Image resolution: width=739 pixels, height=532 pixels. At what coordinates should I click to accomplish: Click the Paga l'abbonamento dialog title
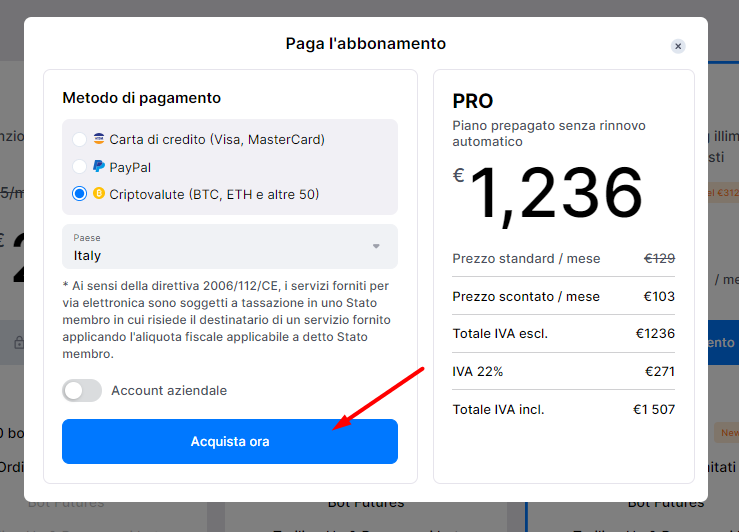(x=365, y=44)
